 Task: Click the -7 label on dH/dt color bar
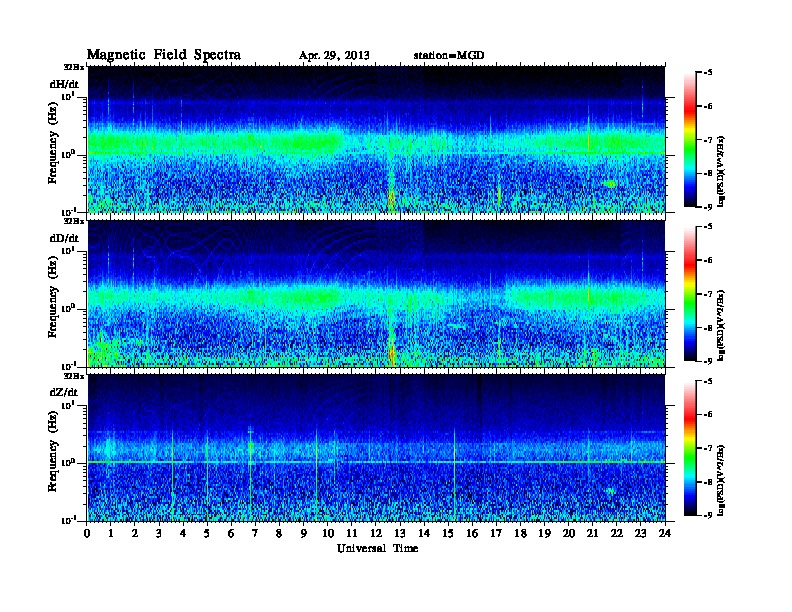point(709,140)
